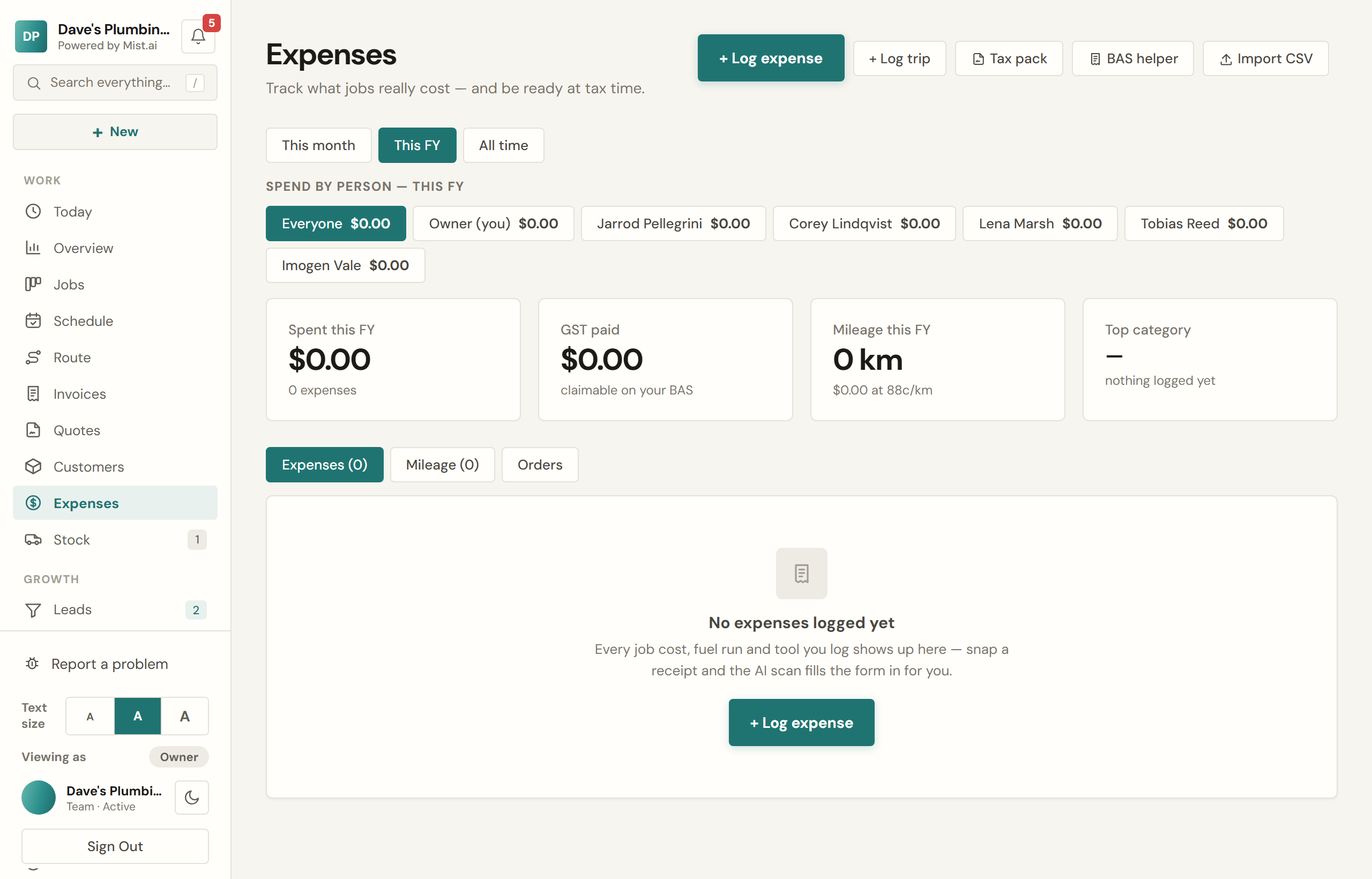Filter spend by Jarrod Pellegrini
1372x879 pixels.
tap(674, 224)
